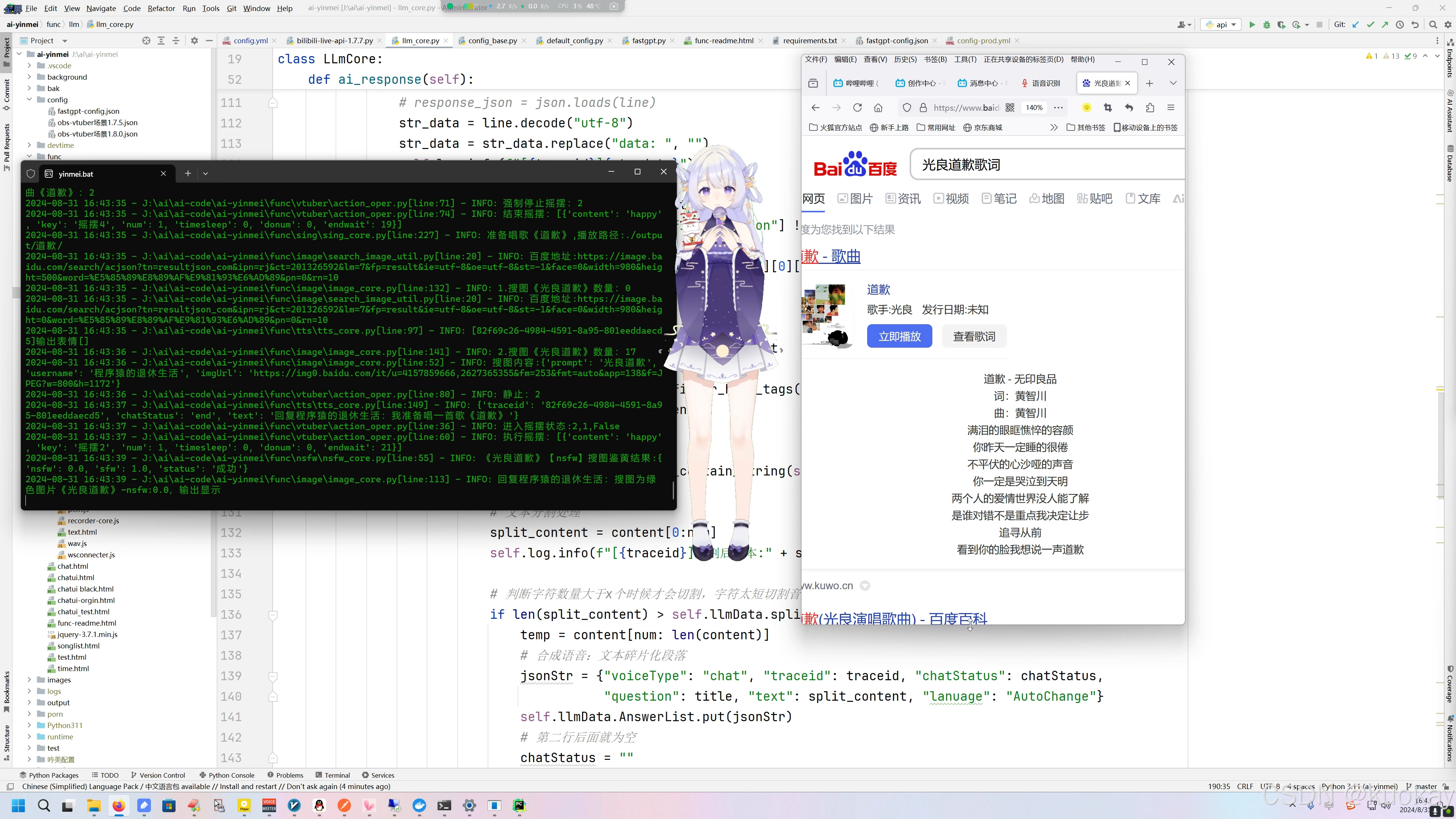Click the 查看歌词 button
Screen dimensions: 1456x819
coord(974,336)
